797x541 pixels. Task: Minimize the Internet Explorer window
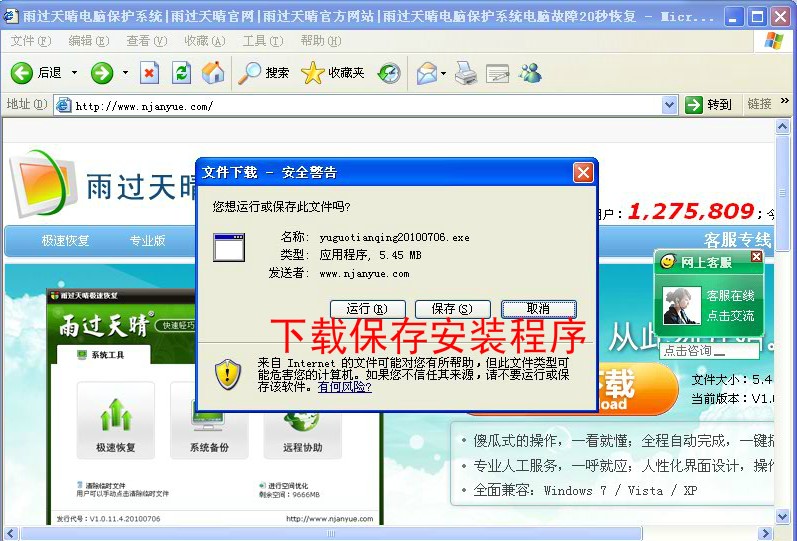pyautogui.click(x=733, y=17)
